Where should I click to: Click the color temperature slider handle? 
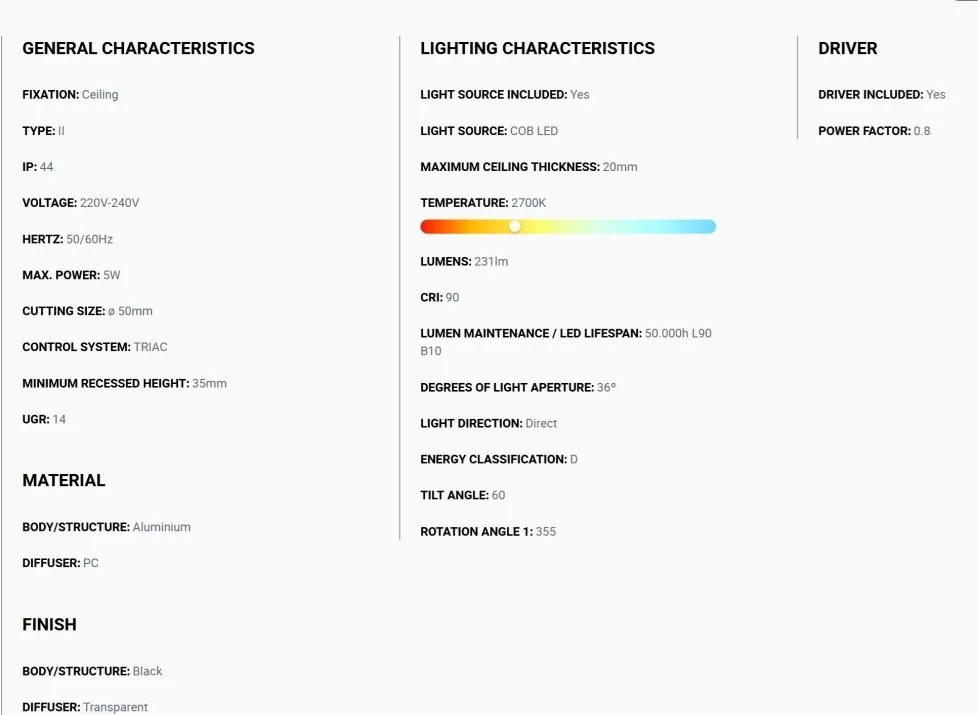click(x=515, y=226)
